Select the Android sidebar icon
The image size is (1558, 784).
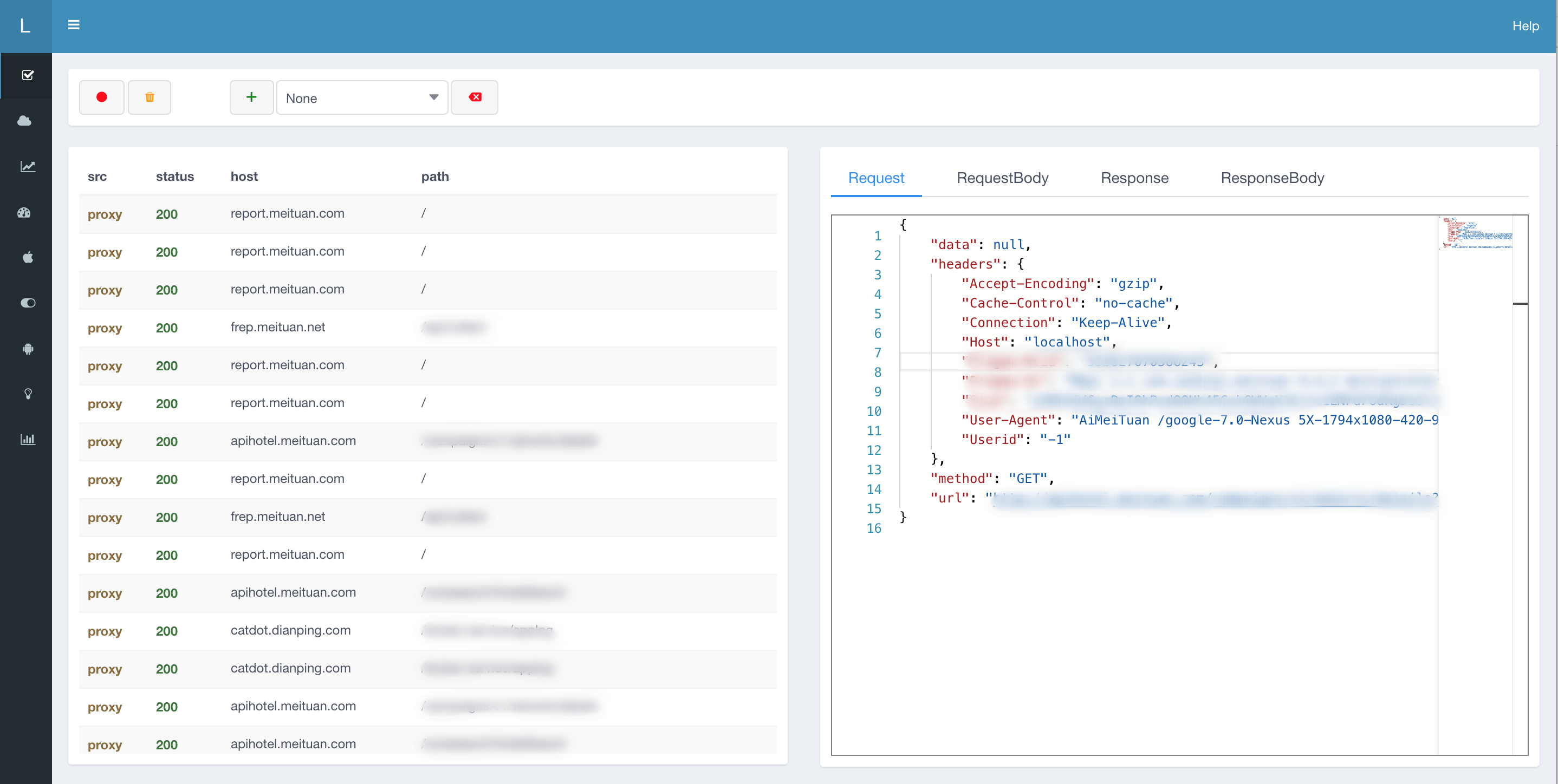[27, 349]
